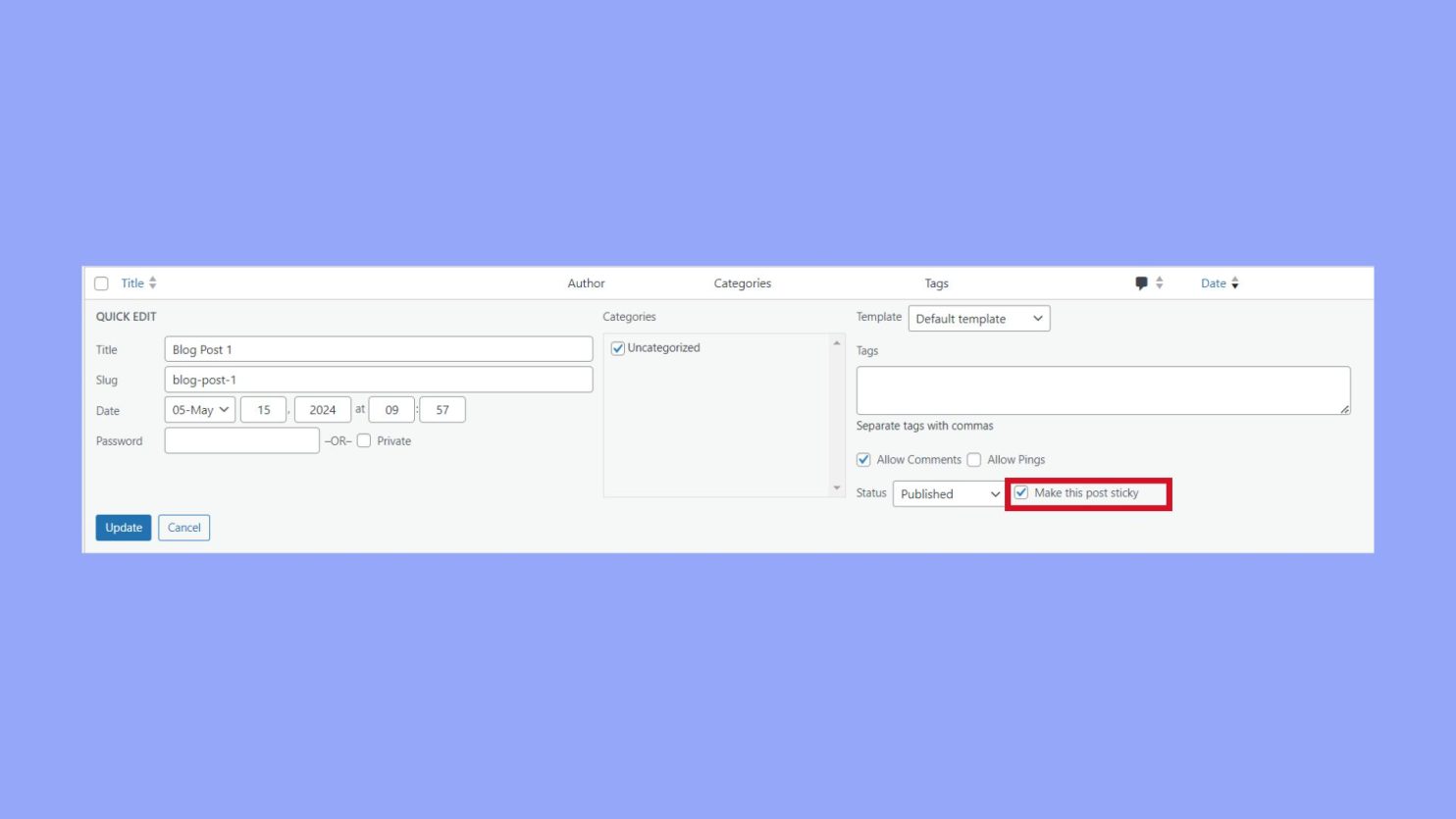The image size is (1456, 819).
Task: Click the Cancel button
Action: (183, 527)
